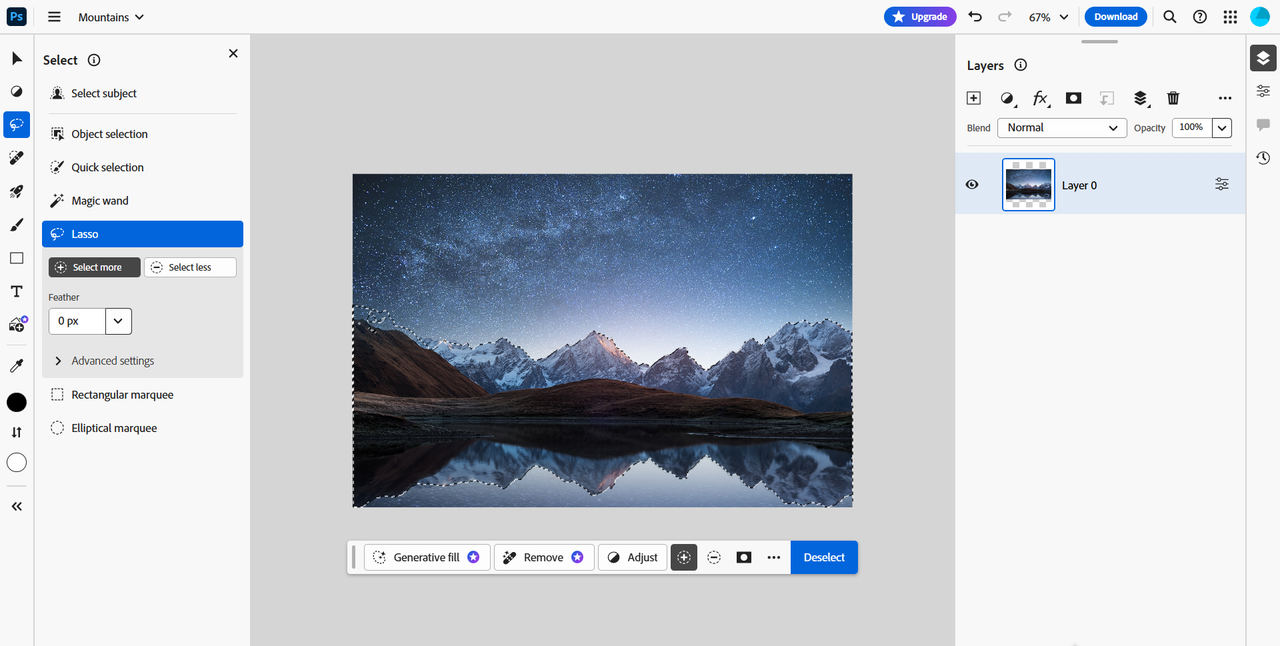Image resolution: width=1280 pixels, height=646 pixels.
Task: Select the Move tool in left toolbar
Action: click(17, 59)
